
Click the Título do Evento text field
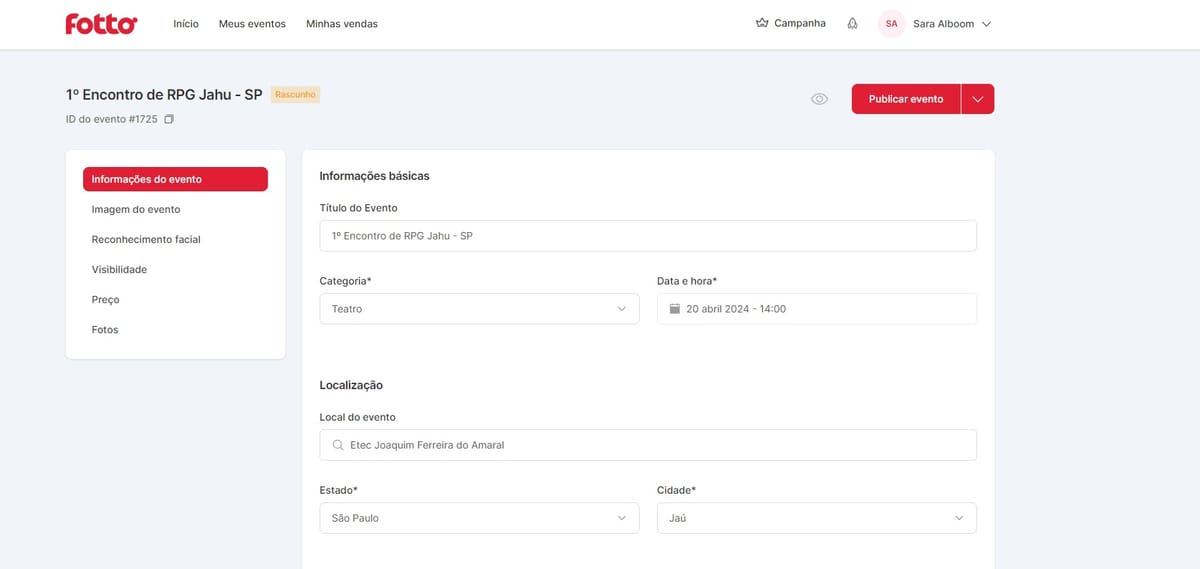[x=648, y=236]
